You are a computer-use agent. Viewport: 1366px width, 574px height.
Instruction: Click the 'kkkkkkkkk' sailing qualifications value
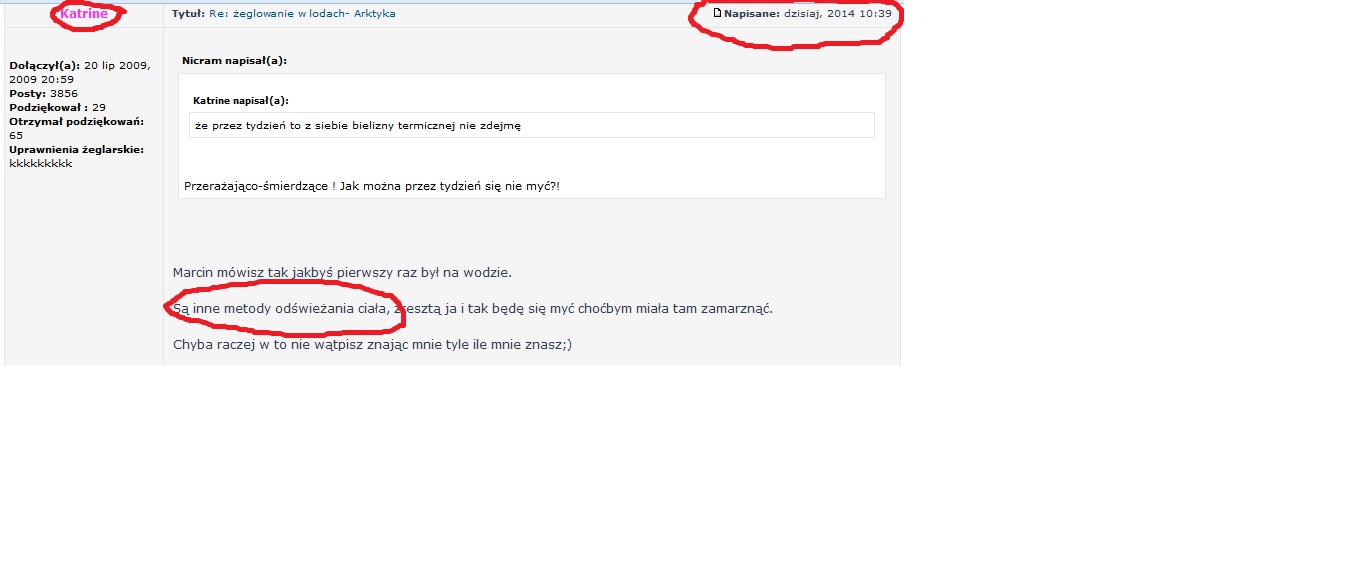click(41, 163)
